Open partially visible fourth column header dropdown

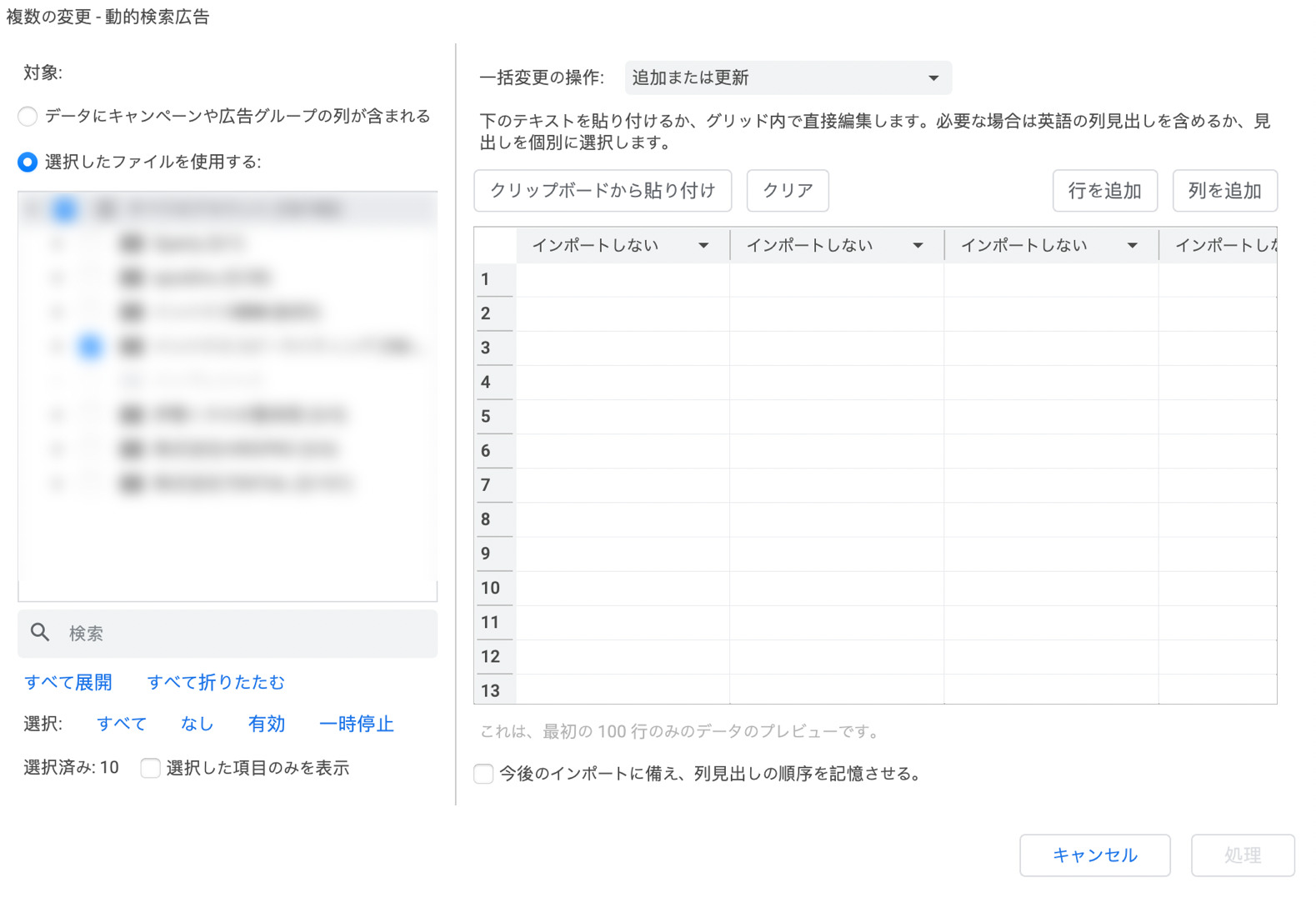point(1218,245)
